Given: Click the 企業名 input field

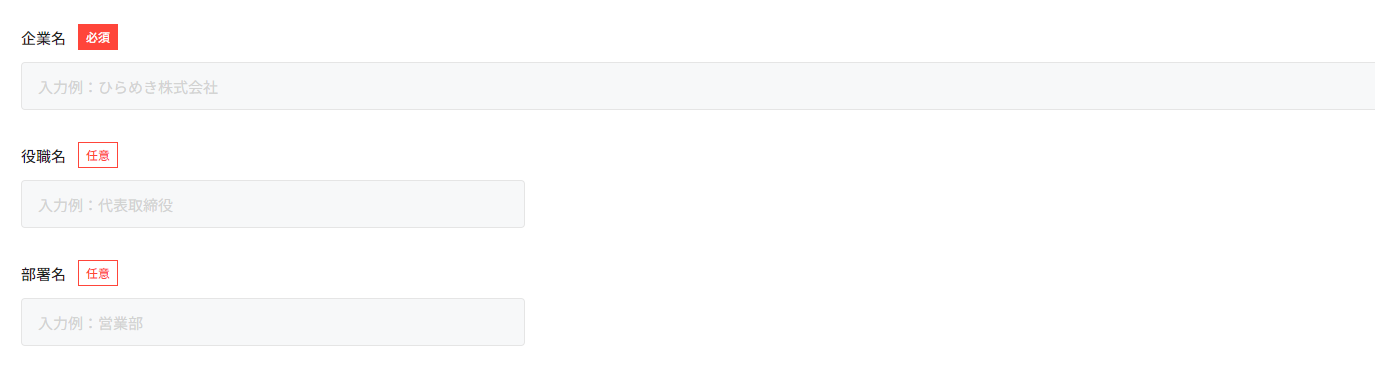Looking at the screenshot, I should tap(698, 86).
